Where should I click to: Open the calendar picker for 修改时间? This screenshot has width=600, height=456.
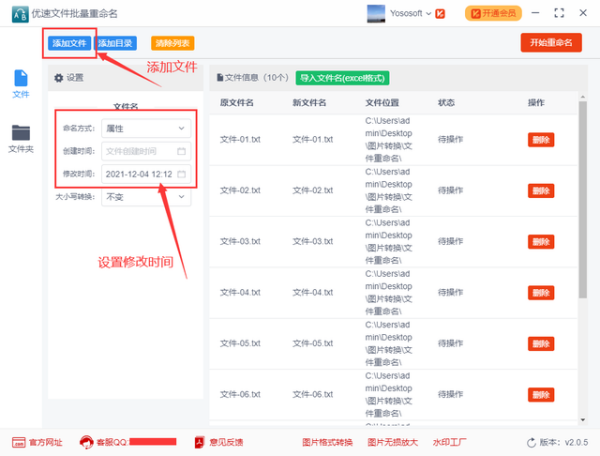pyautogui.click(x=181, y=174)
